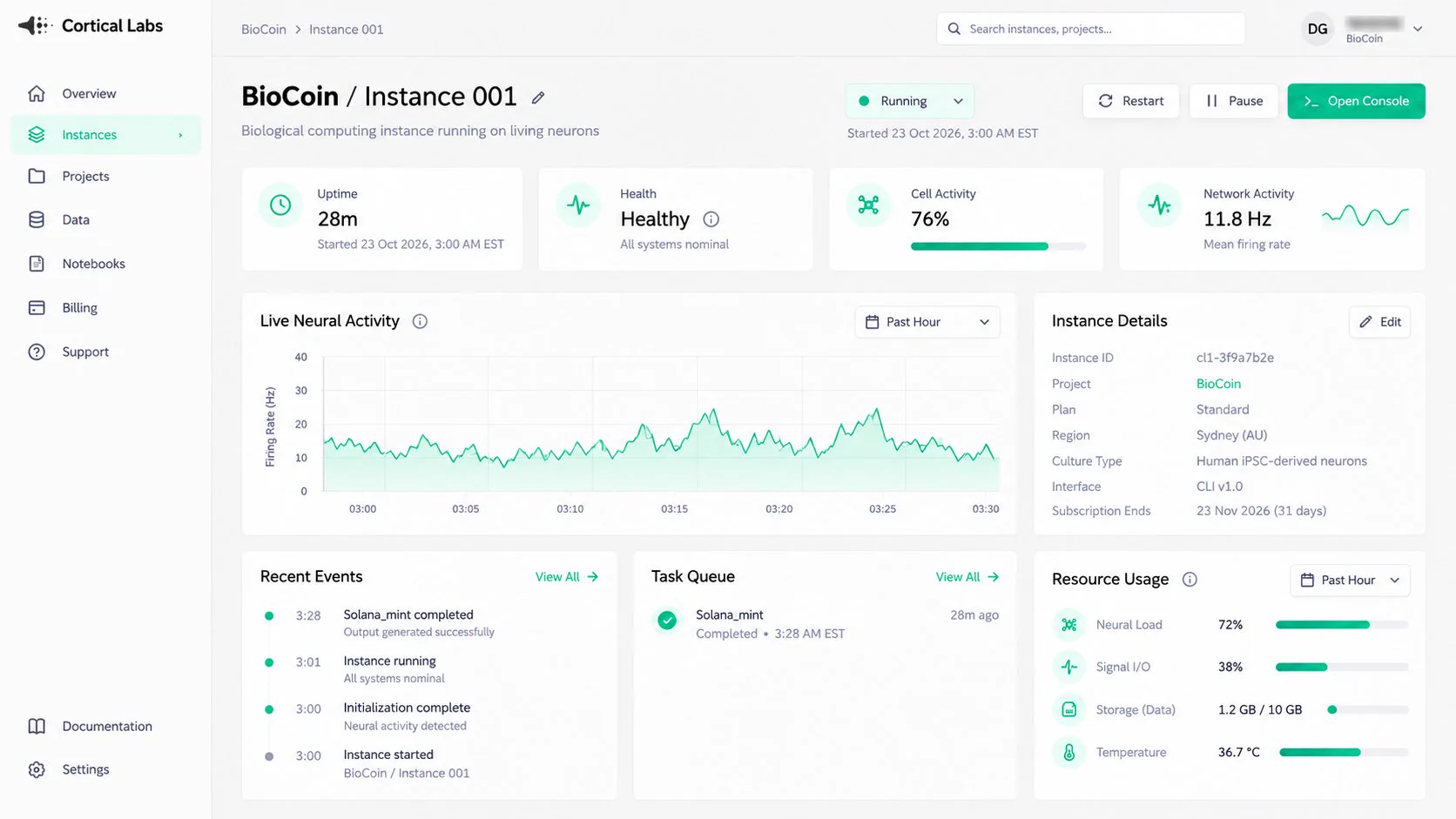Click the Cell Activity neuron icon
The height and width of the screenshot is (819, 1456).
[868, 205]
